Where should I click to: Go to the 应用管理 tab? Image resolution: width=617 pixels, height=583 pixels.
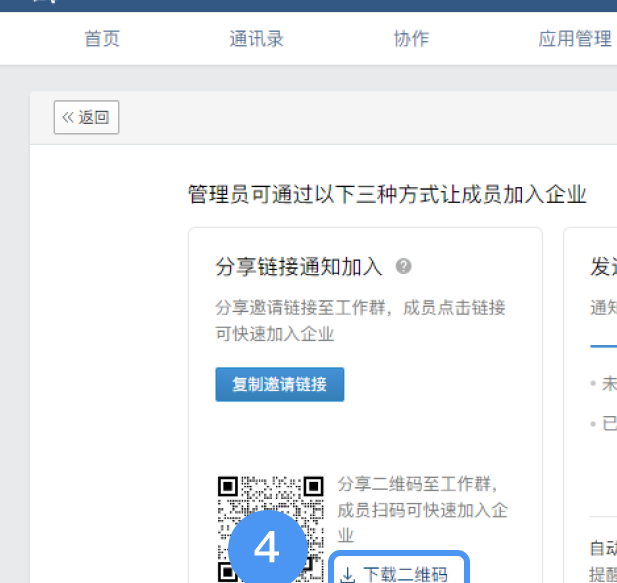click(x=575, y=39)
